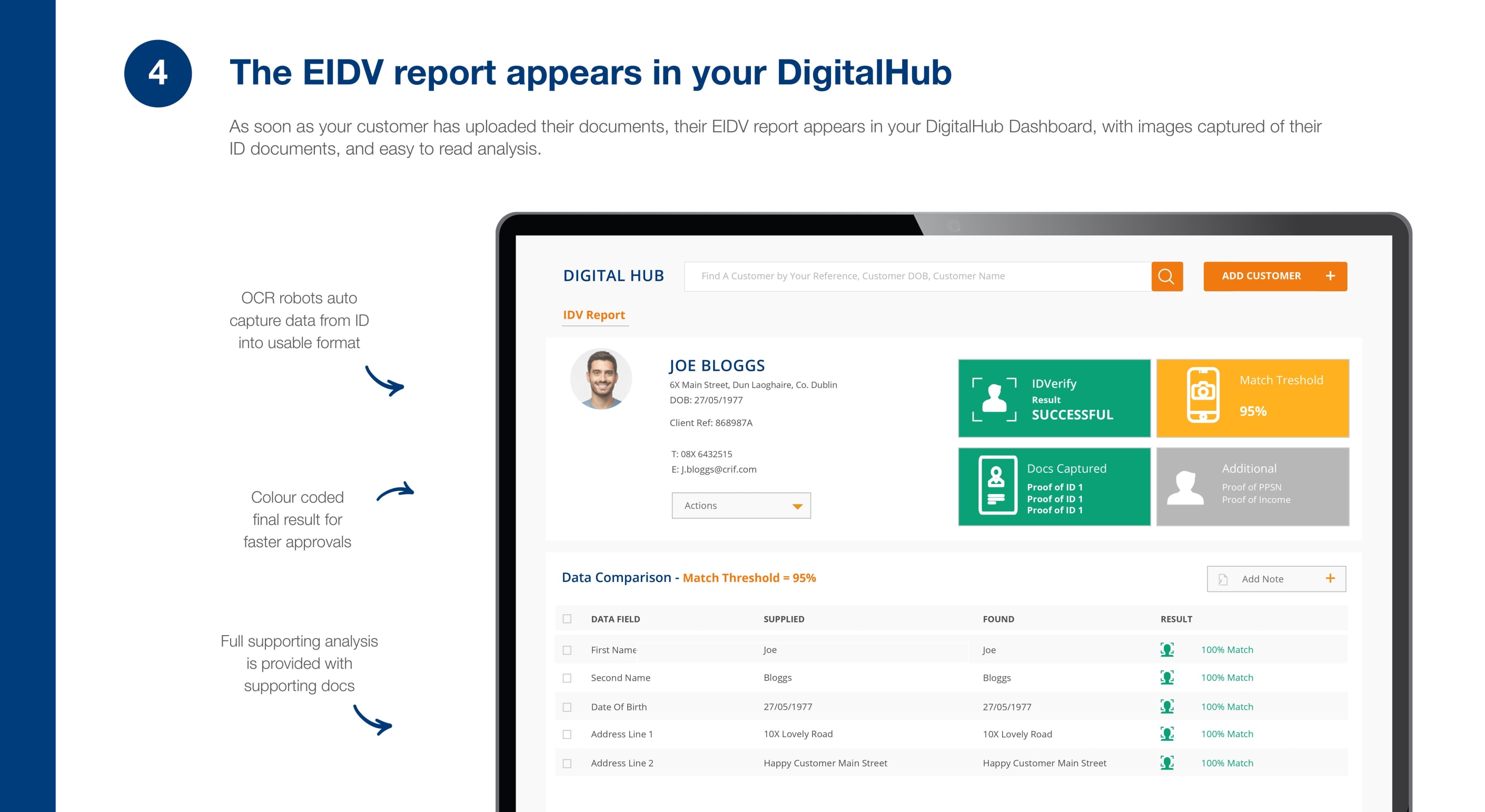
Task: Click the orange arrow of Actions dropdown
Action: point(797,506)
